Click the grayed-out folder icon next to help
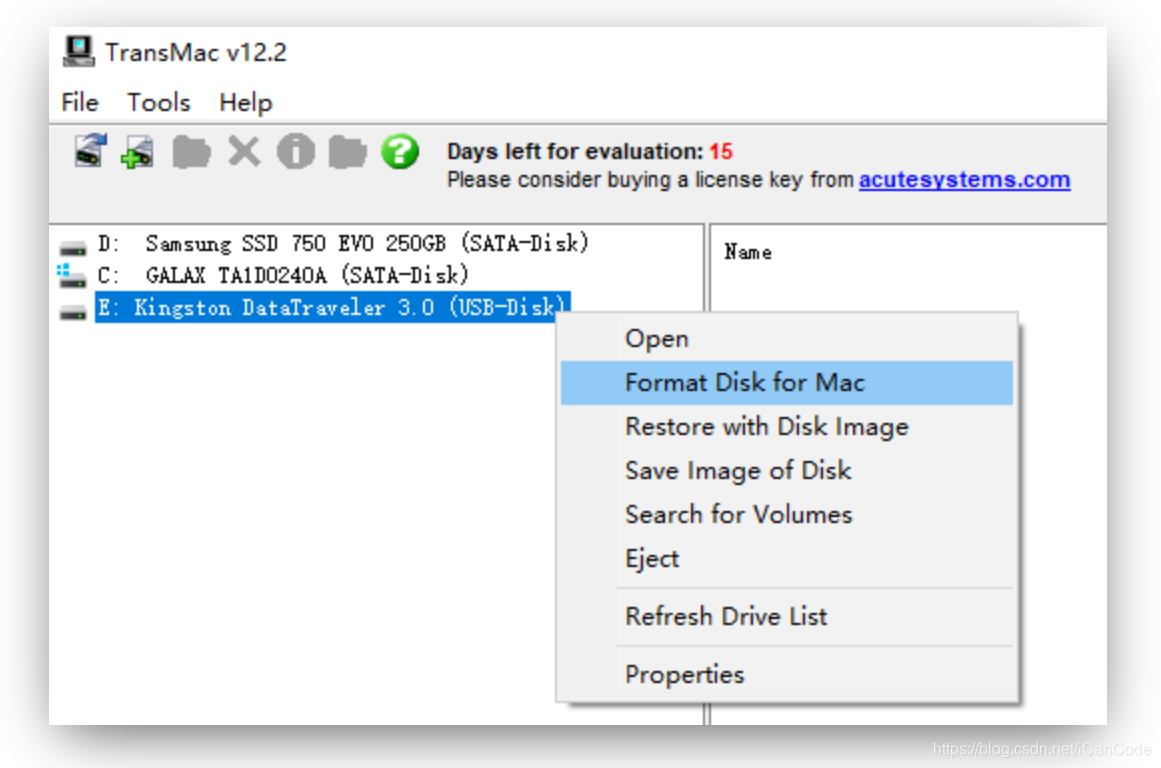This screenshot has width=1161, height=768. pos(347,152)
